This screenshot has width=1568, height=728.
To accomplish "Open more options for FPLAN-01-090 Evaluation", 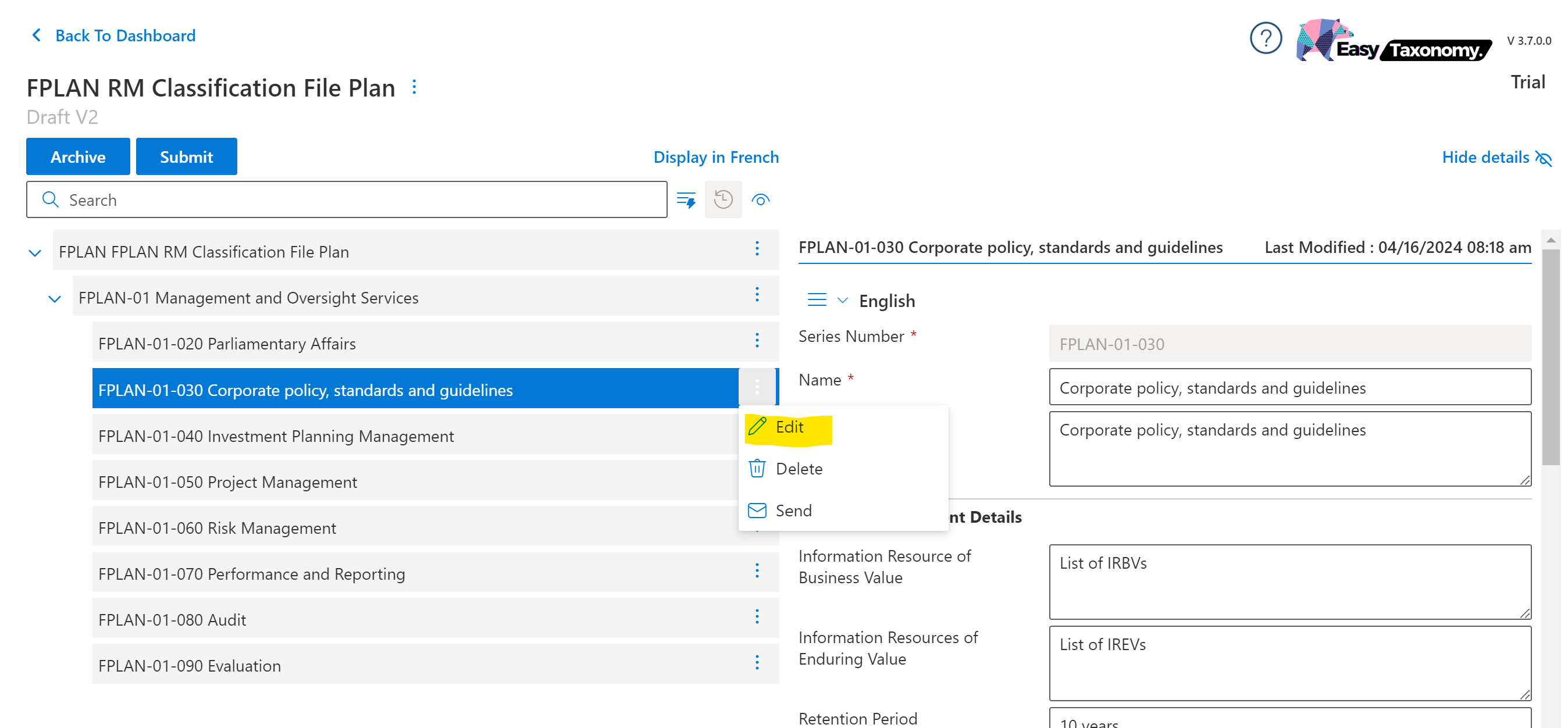I will click(757, 662).
